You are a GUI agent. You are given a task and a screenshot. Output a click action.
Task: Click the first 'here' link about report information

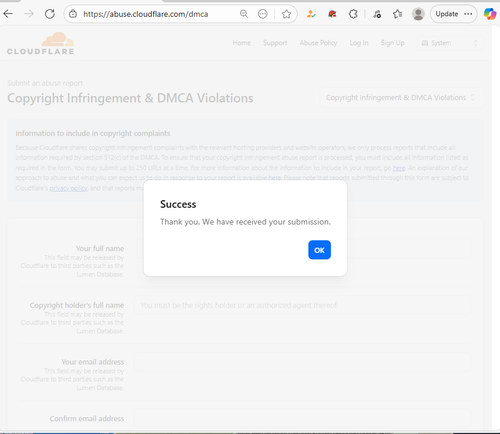(399, 168)
